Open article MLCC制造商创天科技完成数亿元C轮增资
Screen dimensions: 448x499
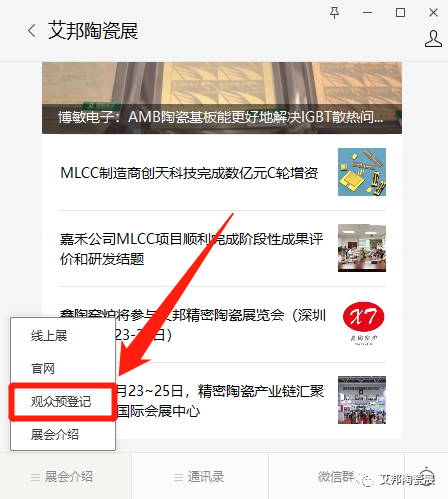189,173
